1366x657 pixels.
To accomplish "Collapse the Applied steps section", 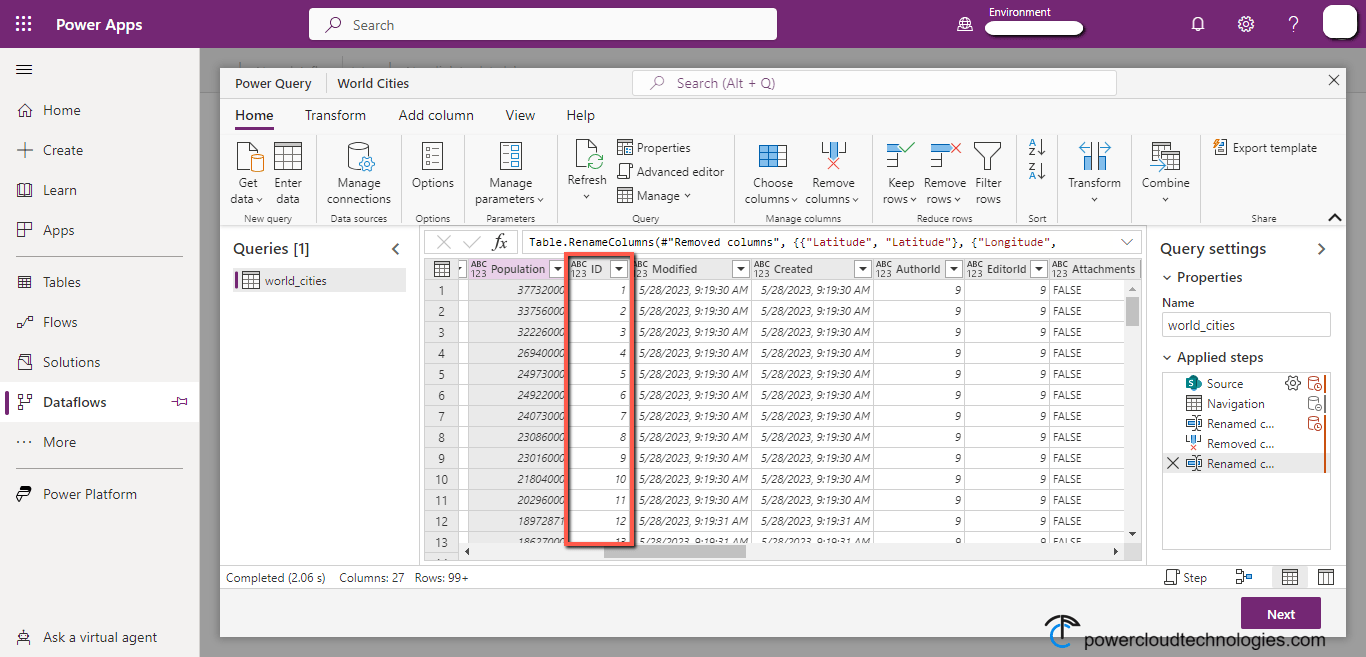I will pyautogui.click(x=1168, y=357).
